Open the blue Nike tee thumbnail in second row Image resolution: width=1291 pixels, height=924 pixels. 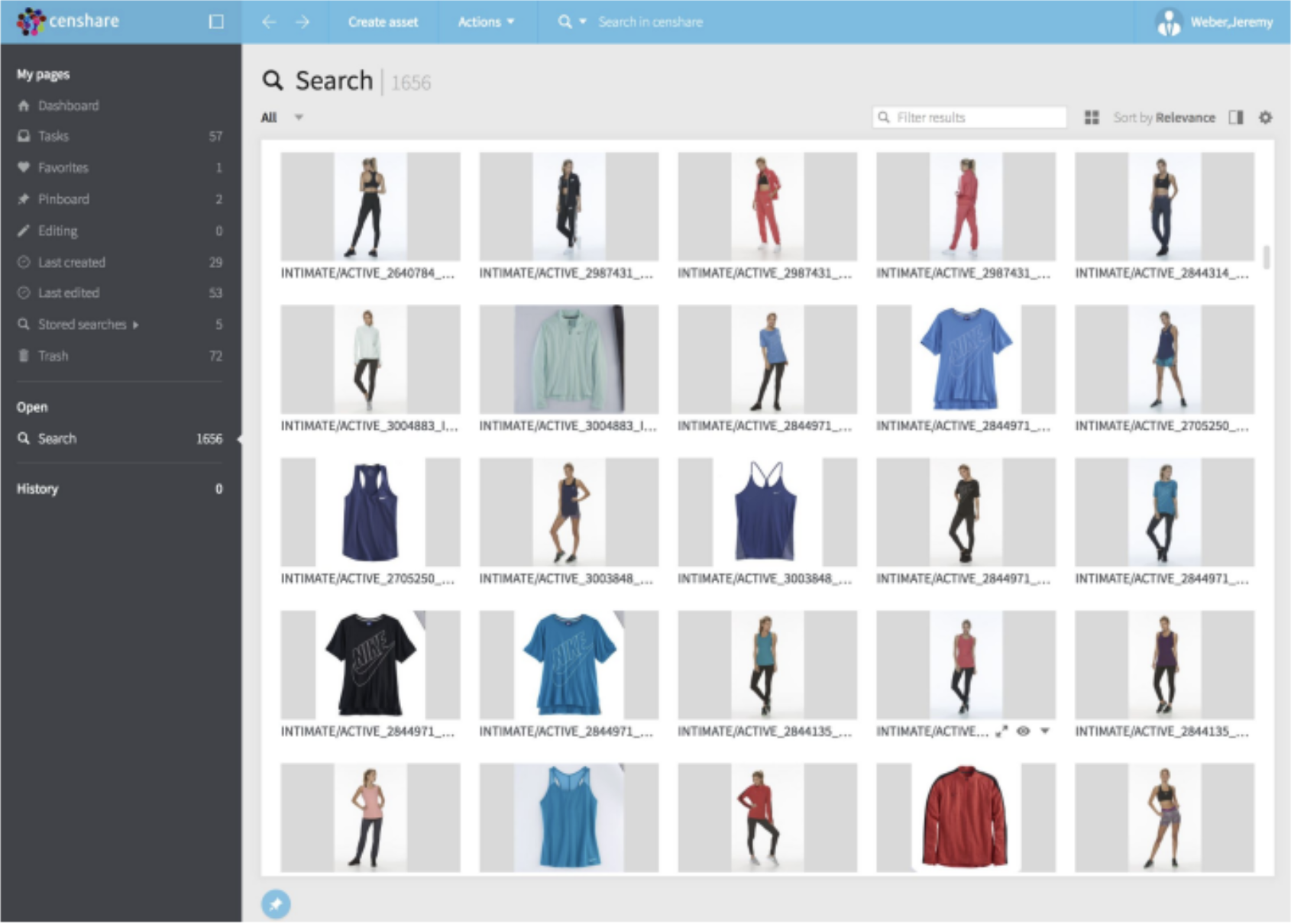point(966,359)
